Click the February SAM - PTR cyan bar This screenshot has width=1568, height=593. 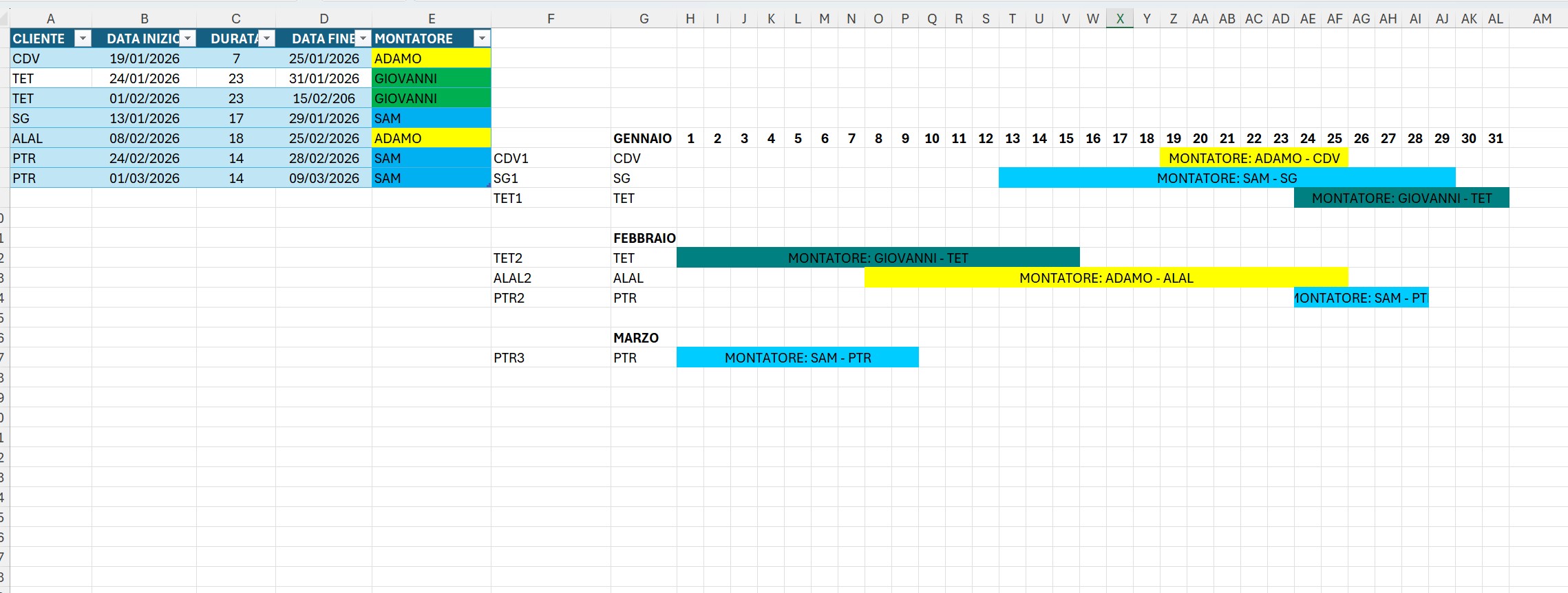click(x=1361, y=298)
